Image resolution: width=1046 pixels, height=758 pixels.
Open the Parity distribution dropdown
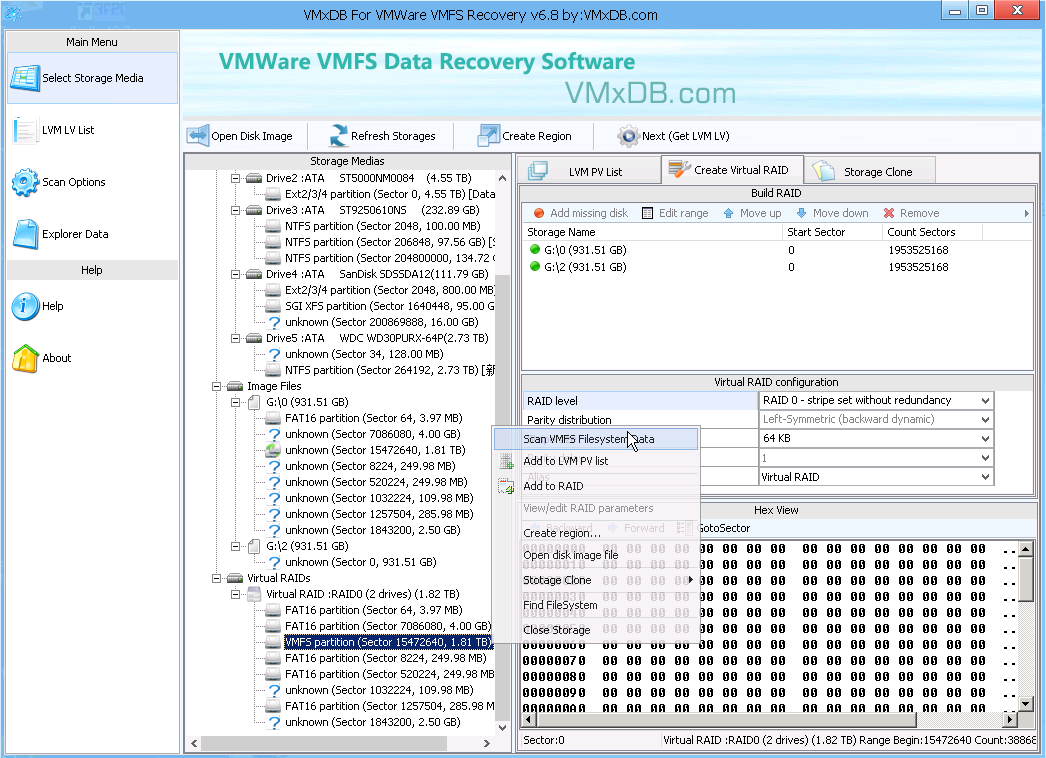click(985, 420)
